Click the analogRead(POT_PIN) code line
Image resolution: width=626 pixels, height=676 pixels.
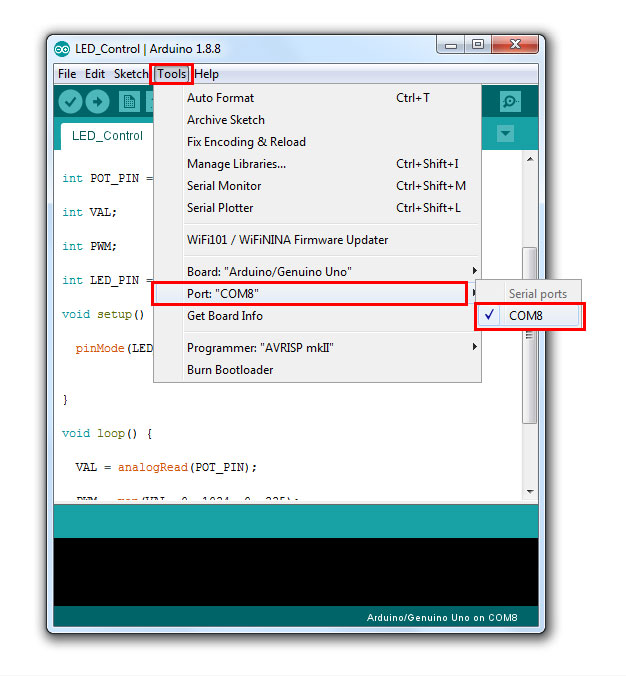click(x=166, y=467)
